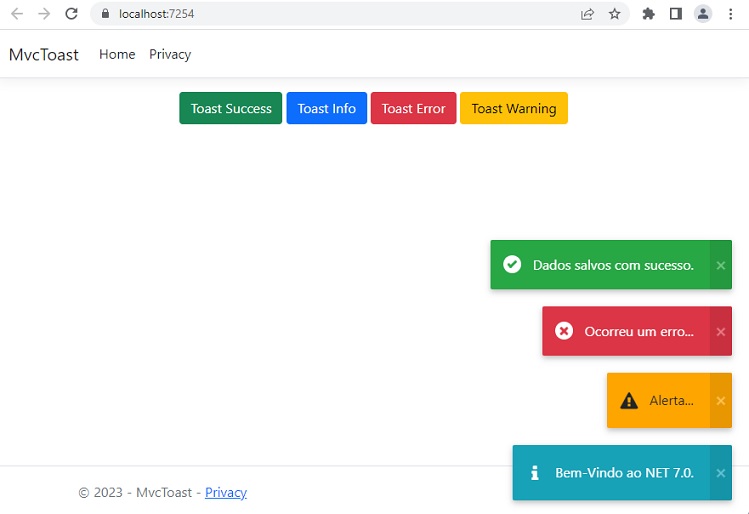Click the Toast Error button
Image resolution: width=749 pixels, height=514 pixels.
pos(414,108)
